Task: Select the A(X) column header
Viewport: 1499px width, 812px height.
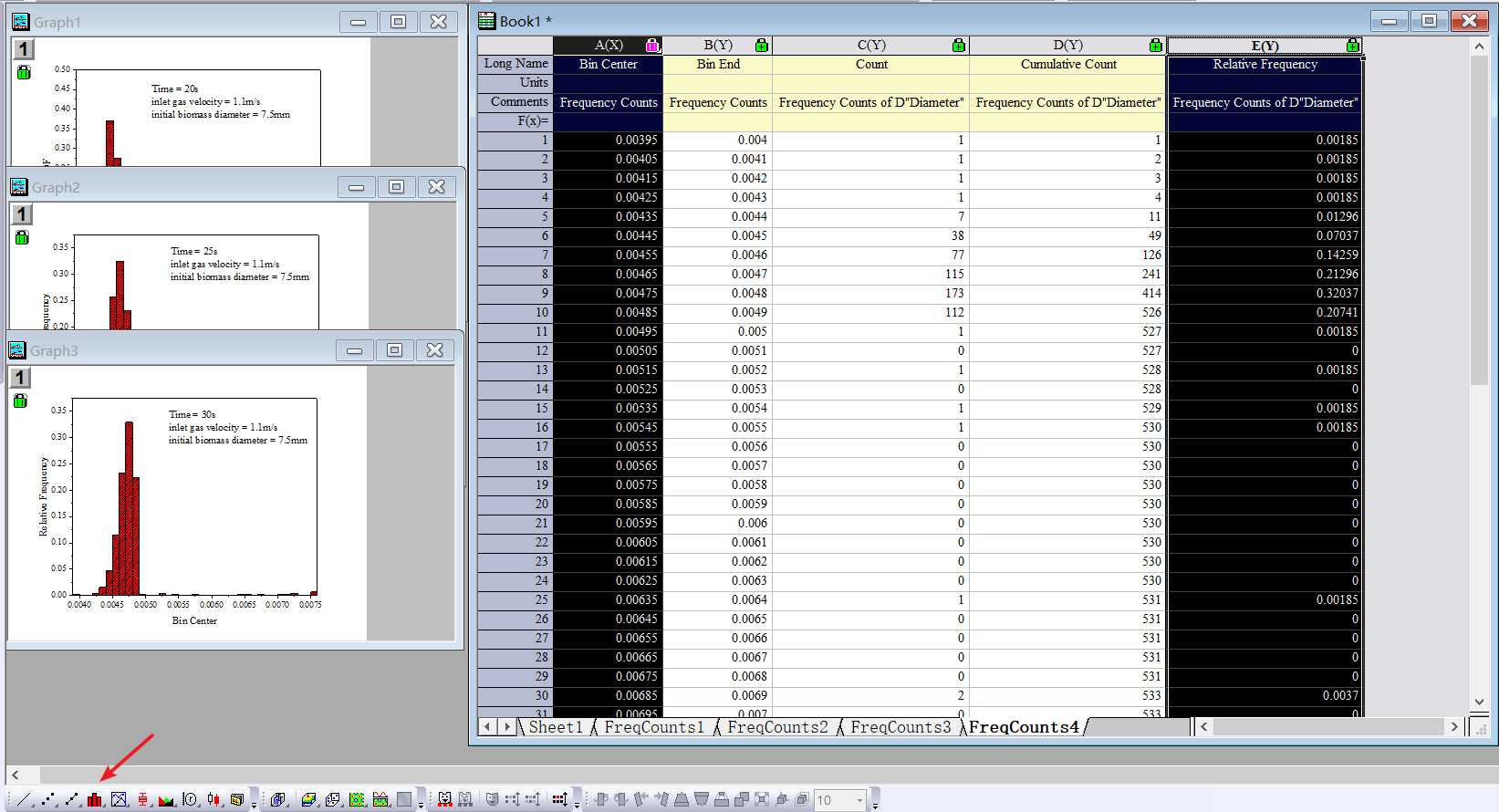Action: click(608, 45)
